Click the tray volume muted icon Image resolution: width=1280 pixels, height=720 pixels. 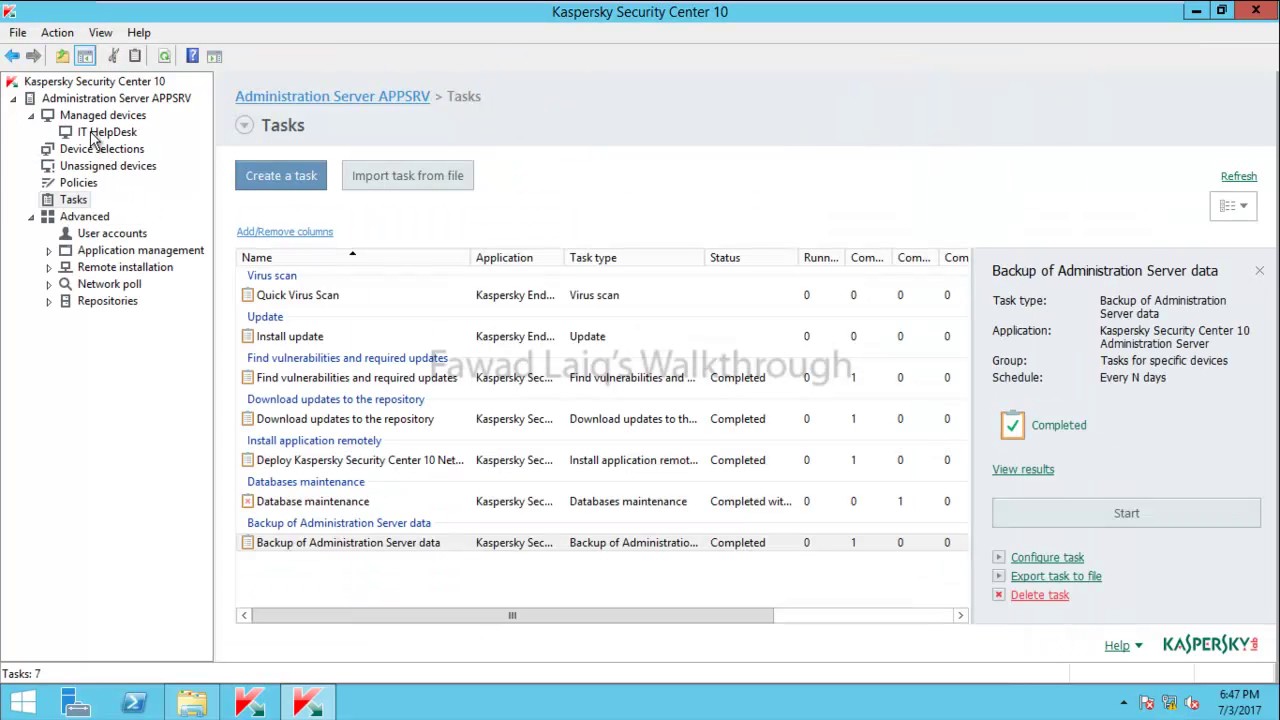tap(1191, 703)
